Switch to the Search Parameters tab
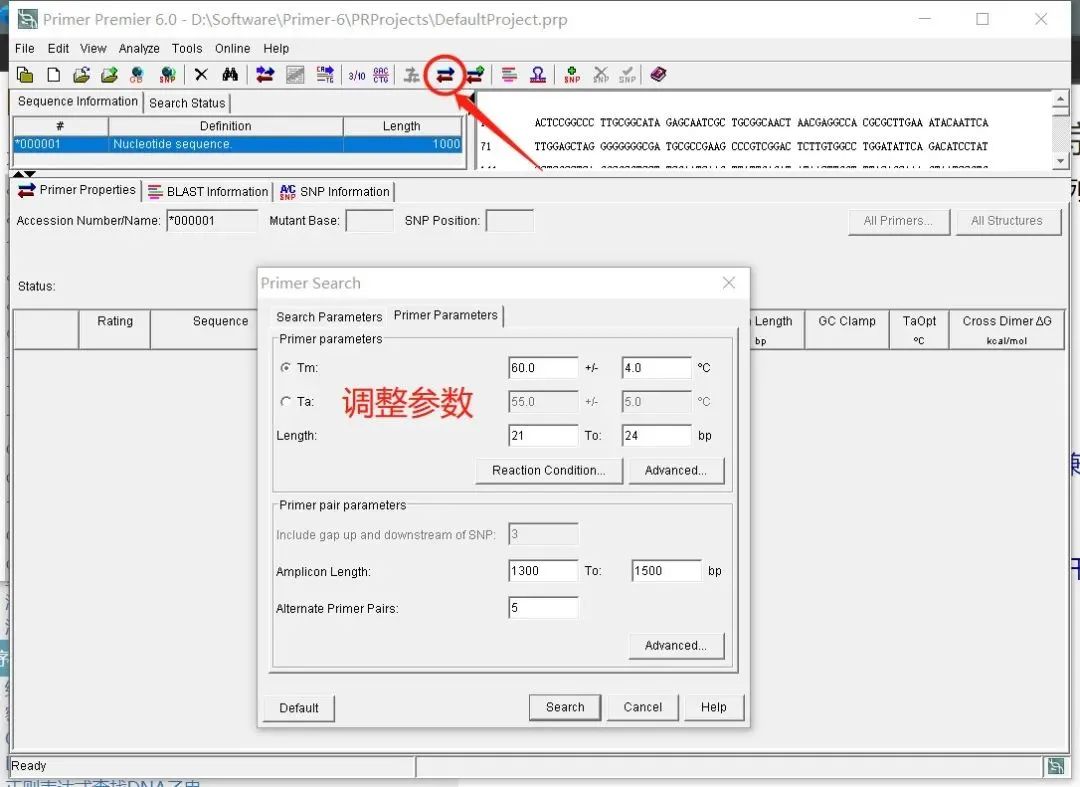The width and height of the screenshot is (1080, 787). [329, 317]
